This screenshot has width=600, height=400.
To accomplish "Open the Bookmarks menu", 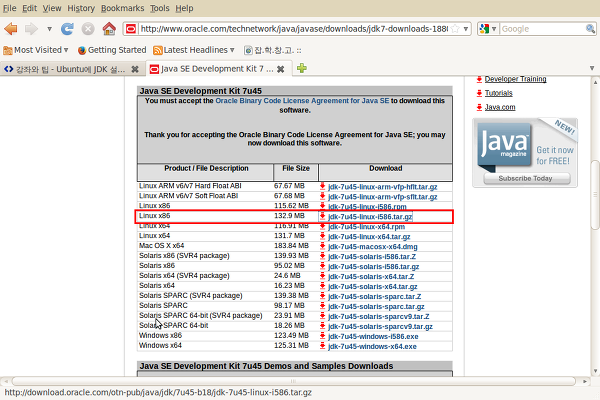I will click(122, 8).
